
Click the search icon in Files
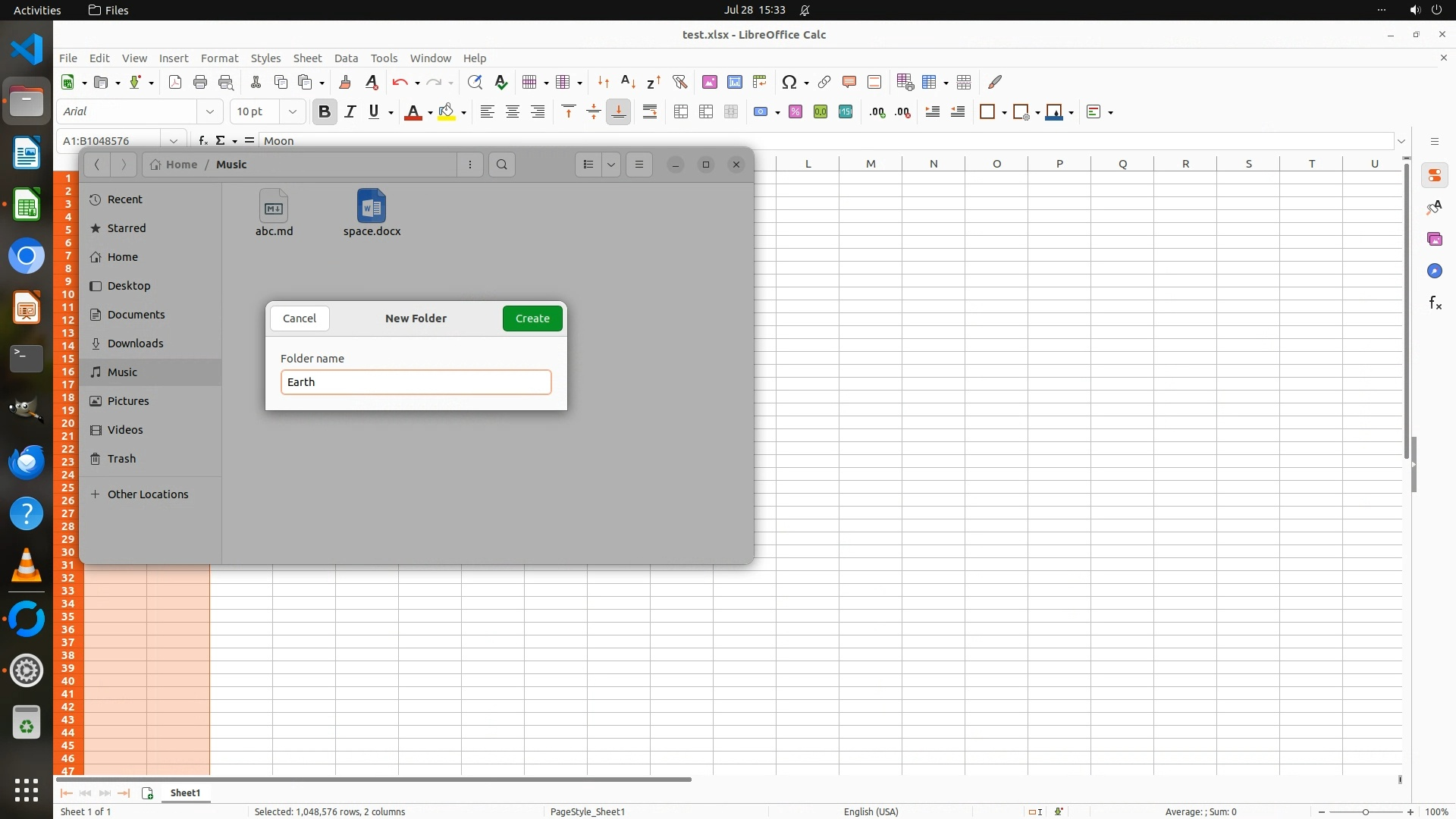point(502,165)
